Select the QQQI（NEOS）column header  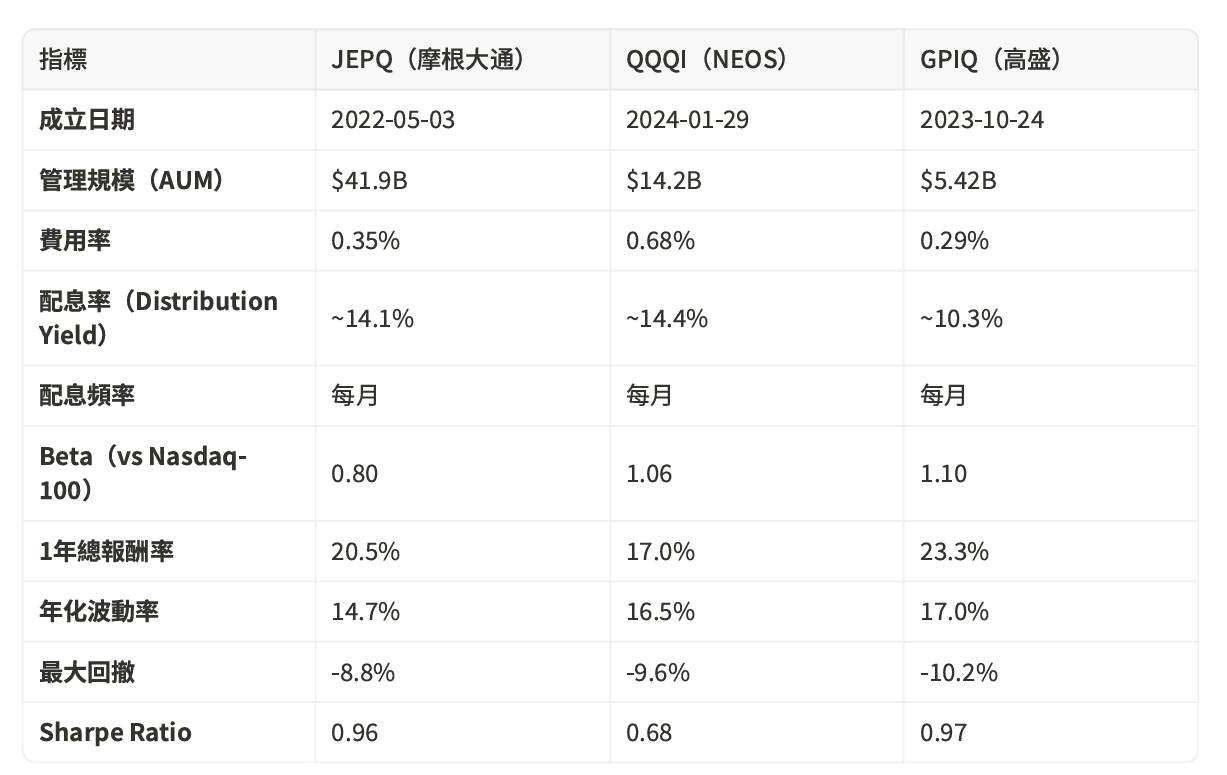(x=707, y=59)
